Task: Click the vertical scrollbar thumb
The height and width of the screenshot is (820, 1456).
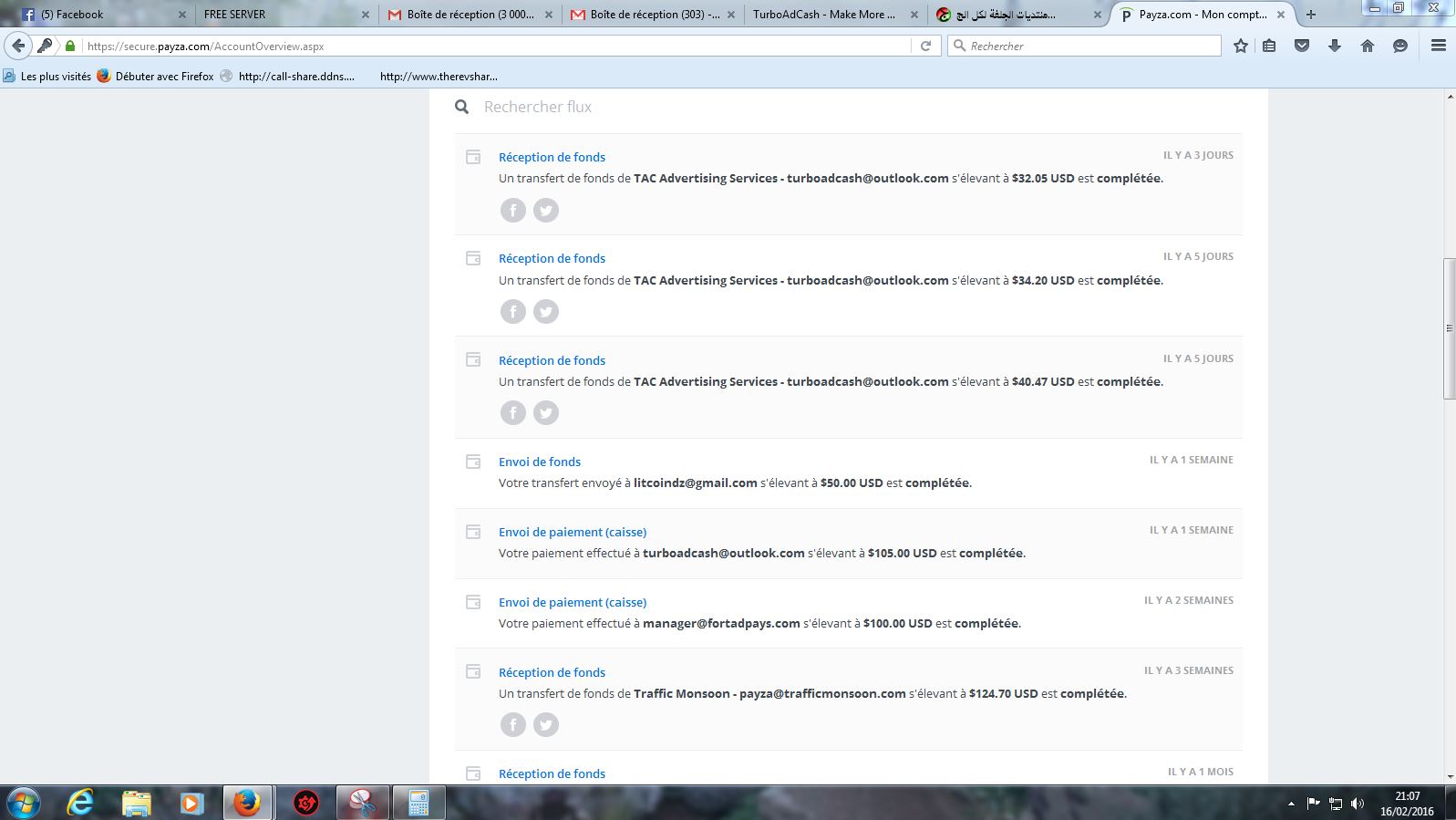Action: [x=1450, y=328]
